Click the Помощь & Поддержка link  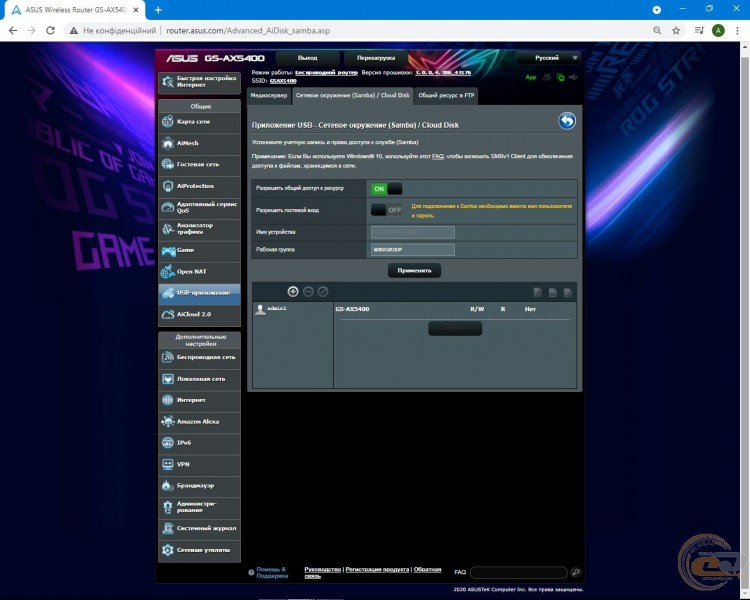pos(272,573)
